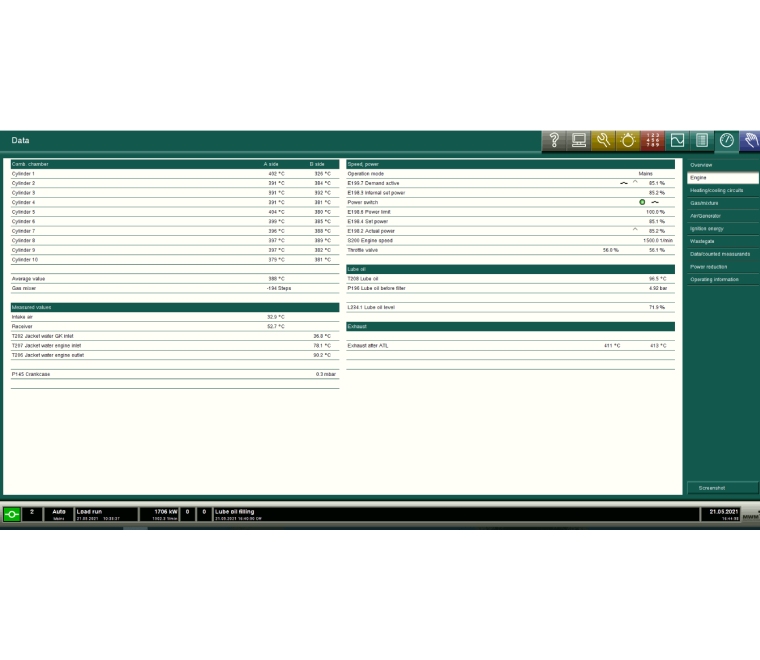Viewport: 760px width, 660px height.
Task: Open the trend curve graph icon
Action: pyautogui.click(x=677, y=140)
